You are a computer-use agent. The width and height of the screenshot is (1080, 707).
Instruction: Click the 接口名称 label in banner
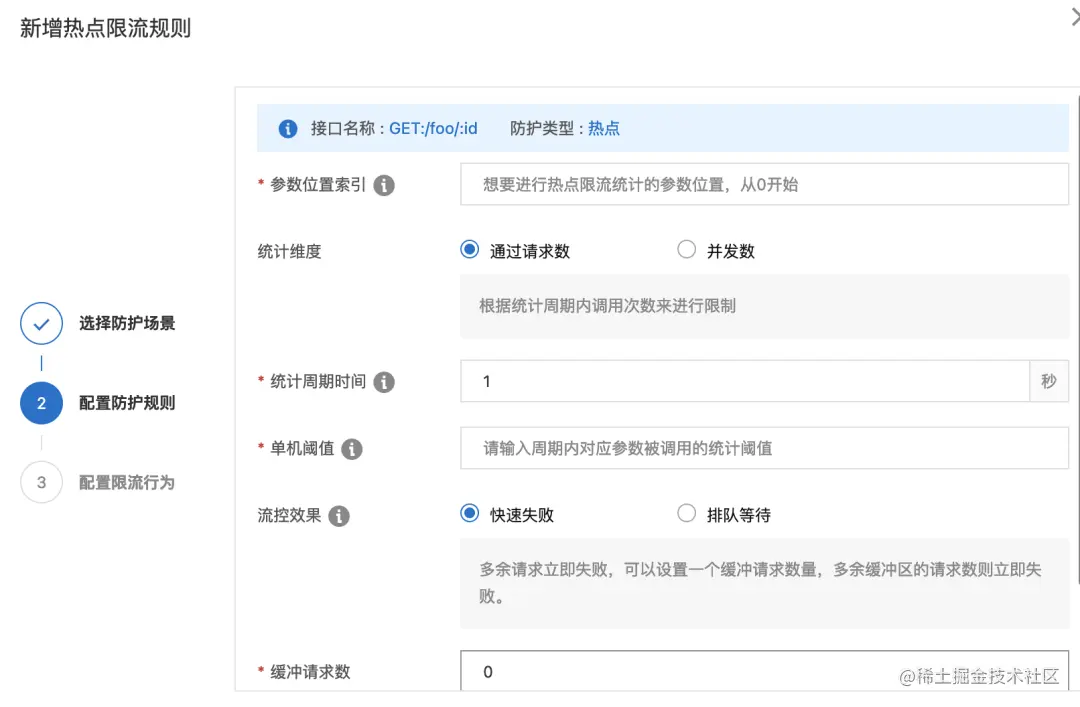(342, 128)
